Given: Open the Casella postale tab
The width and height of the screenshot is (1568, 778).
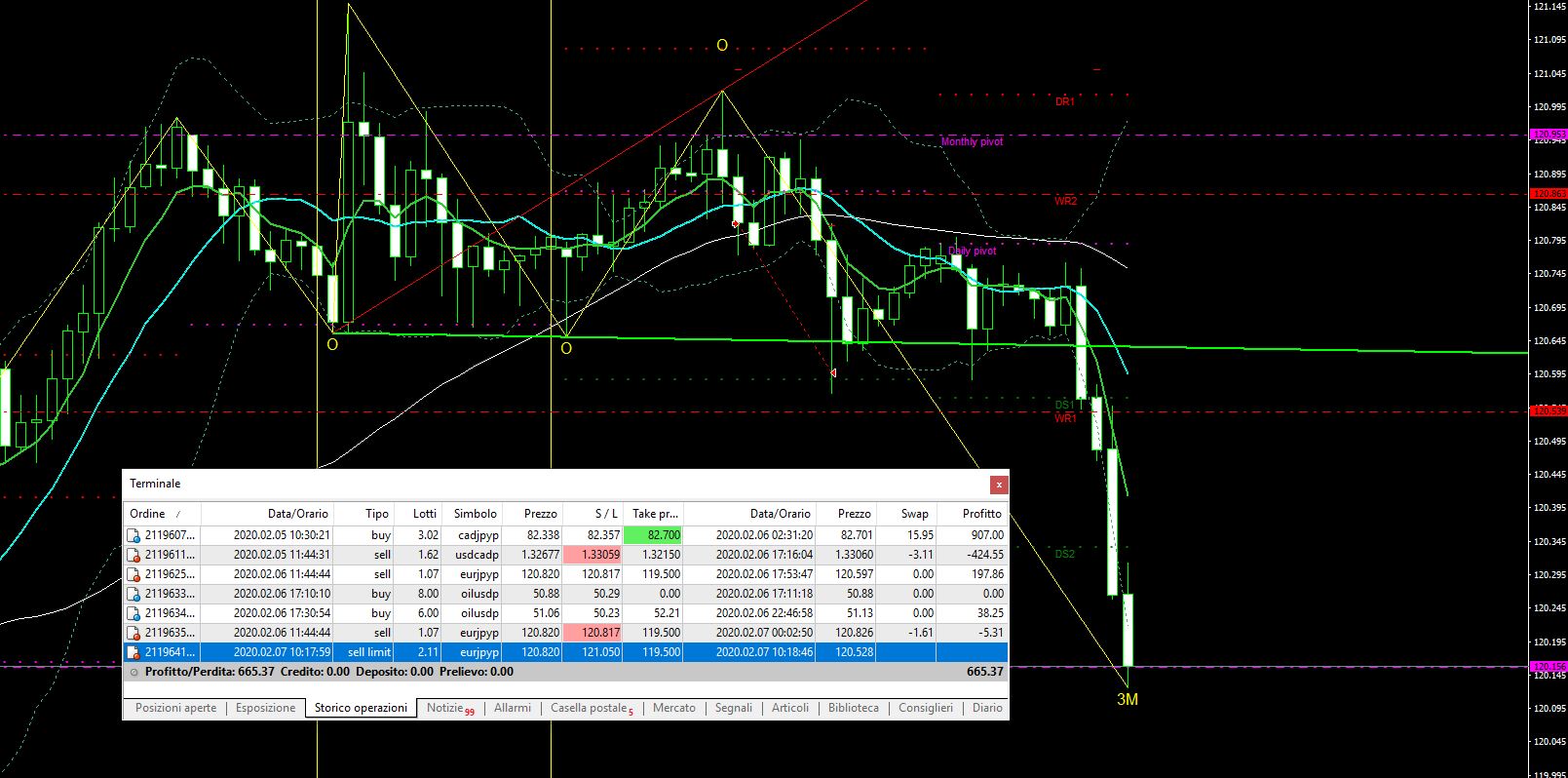Looking at the screenshot, I should (x=592, y=708).
